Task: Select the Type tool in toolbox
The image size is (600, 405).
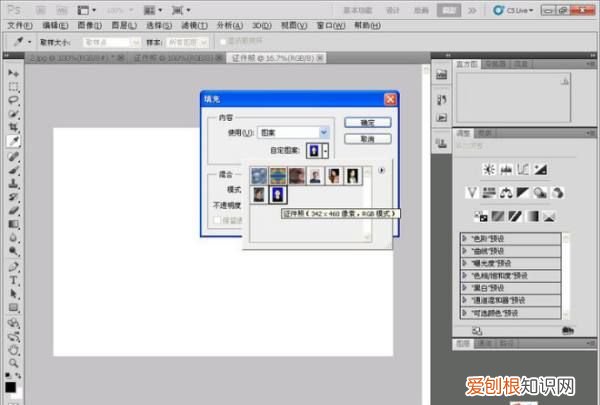Action: click(13, 281)
